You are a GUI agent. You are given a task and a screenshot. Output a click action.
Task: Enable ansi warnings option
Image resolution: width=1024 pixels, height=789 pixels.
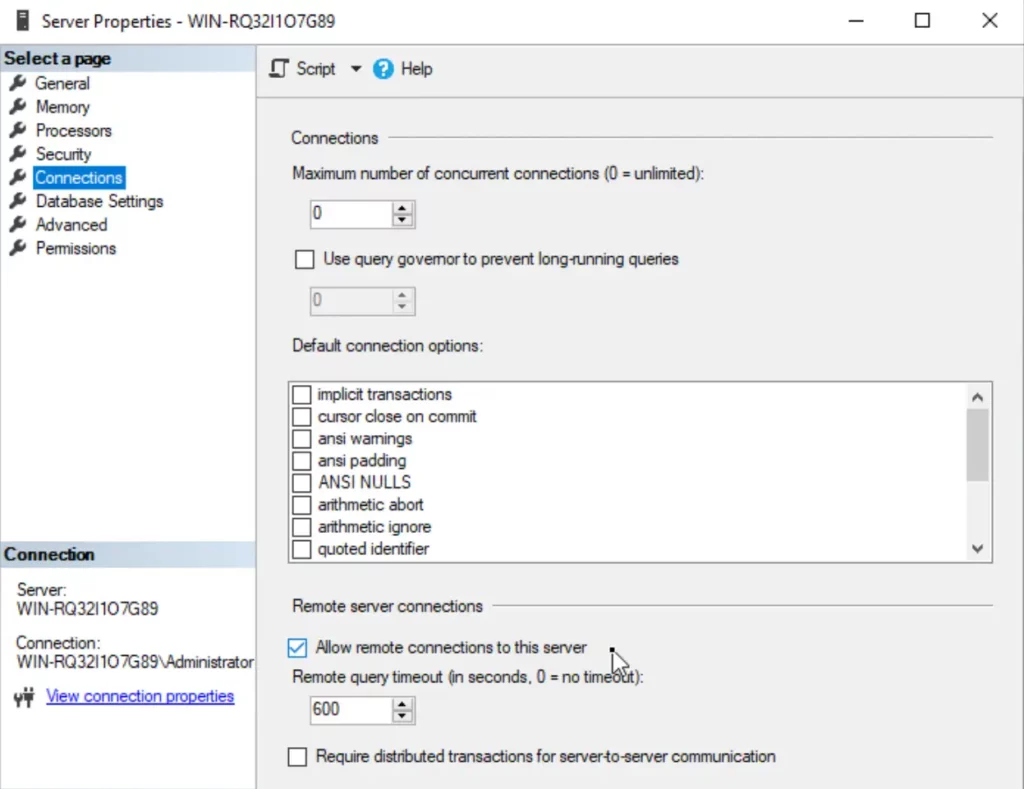pos(301,438)
